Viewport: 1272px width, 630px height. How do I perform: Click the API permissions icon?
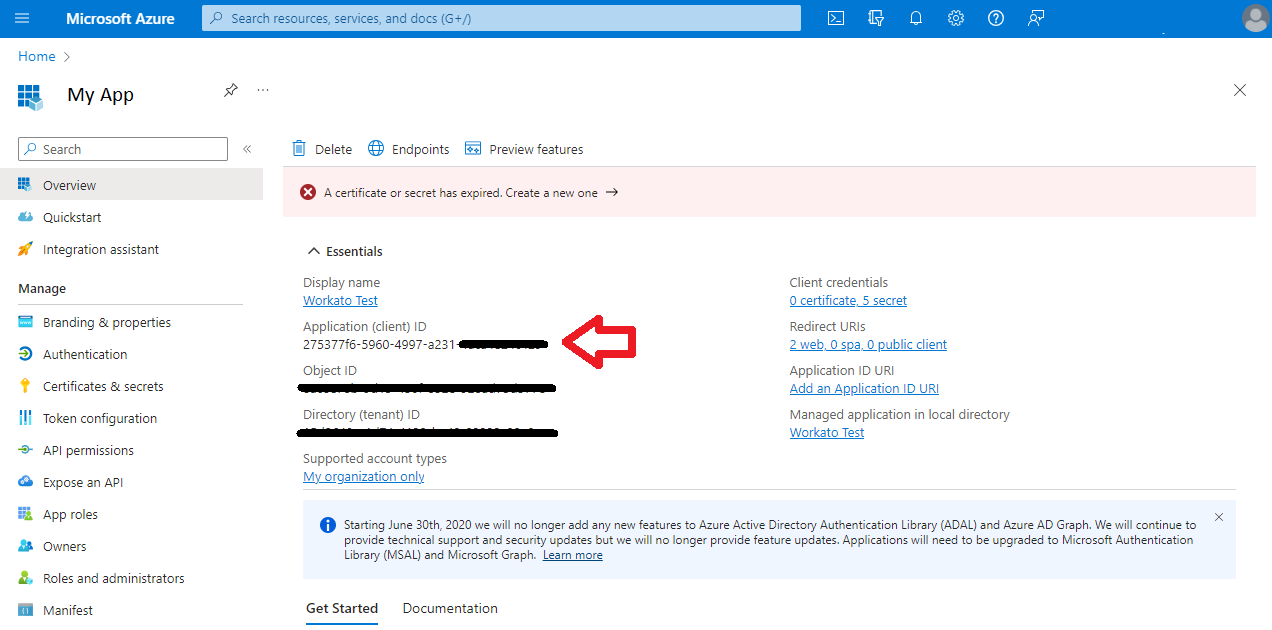point(26,450)
